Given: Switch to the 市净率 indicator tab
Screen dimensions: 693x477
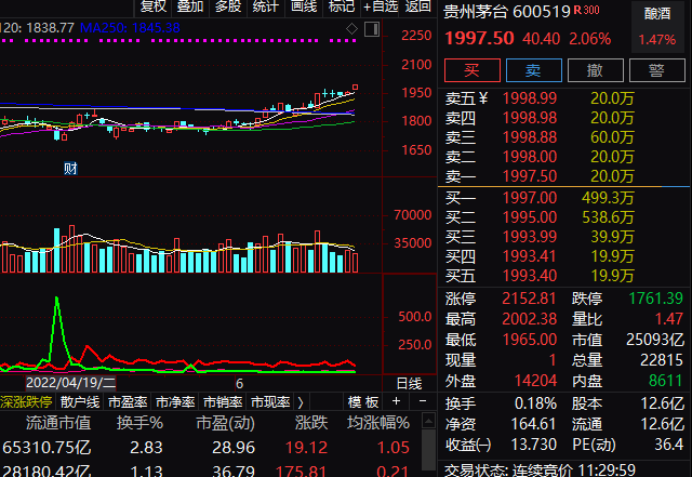Looking at the screenshot, I should point(175,402).
